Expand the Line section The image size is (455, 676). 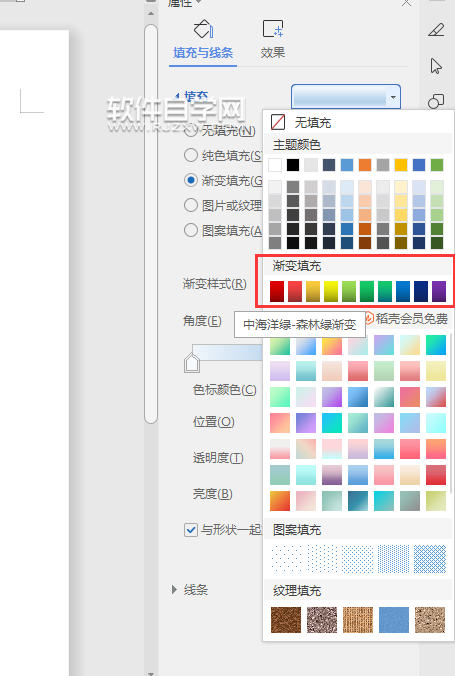tap(174, 589)
